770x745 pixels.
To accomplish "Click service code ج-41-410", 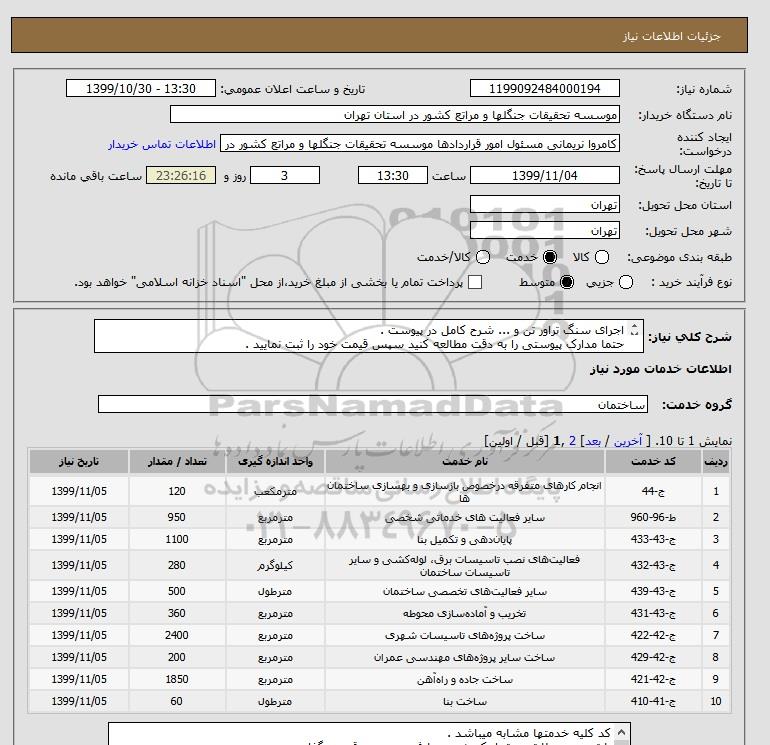I will [653, 701].
